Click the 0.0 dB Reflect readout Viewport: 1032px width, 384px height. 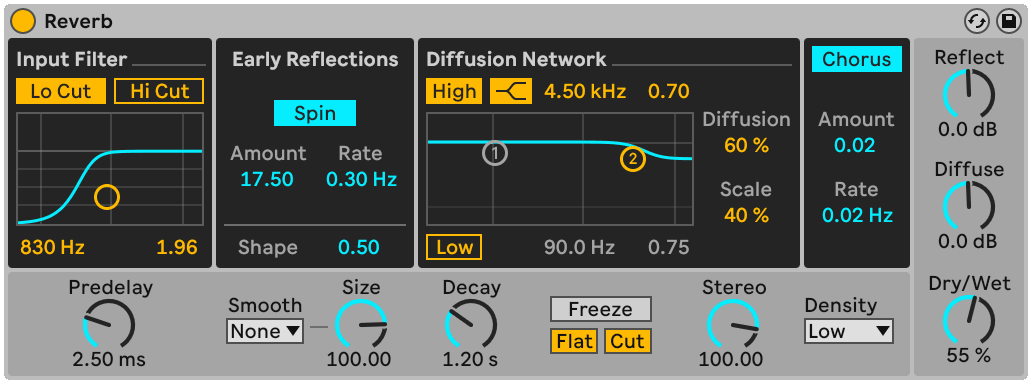pyautogui.click(x=968, y=129)
